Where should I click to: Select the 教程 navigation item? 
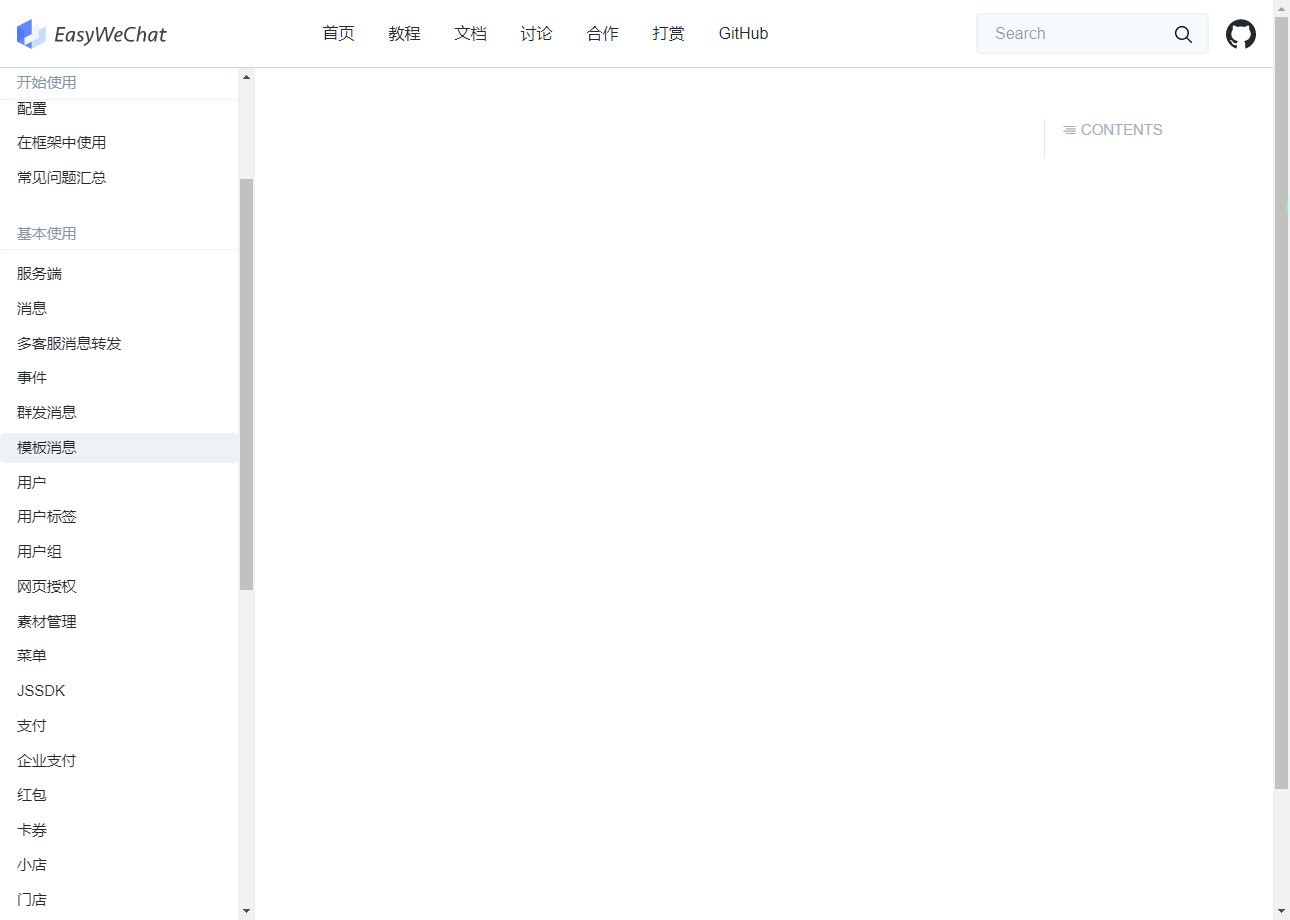coord(404,33)
